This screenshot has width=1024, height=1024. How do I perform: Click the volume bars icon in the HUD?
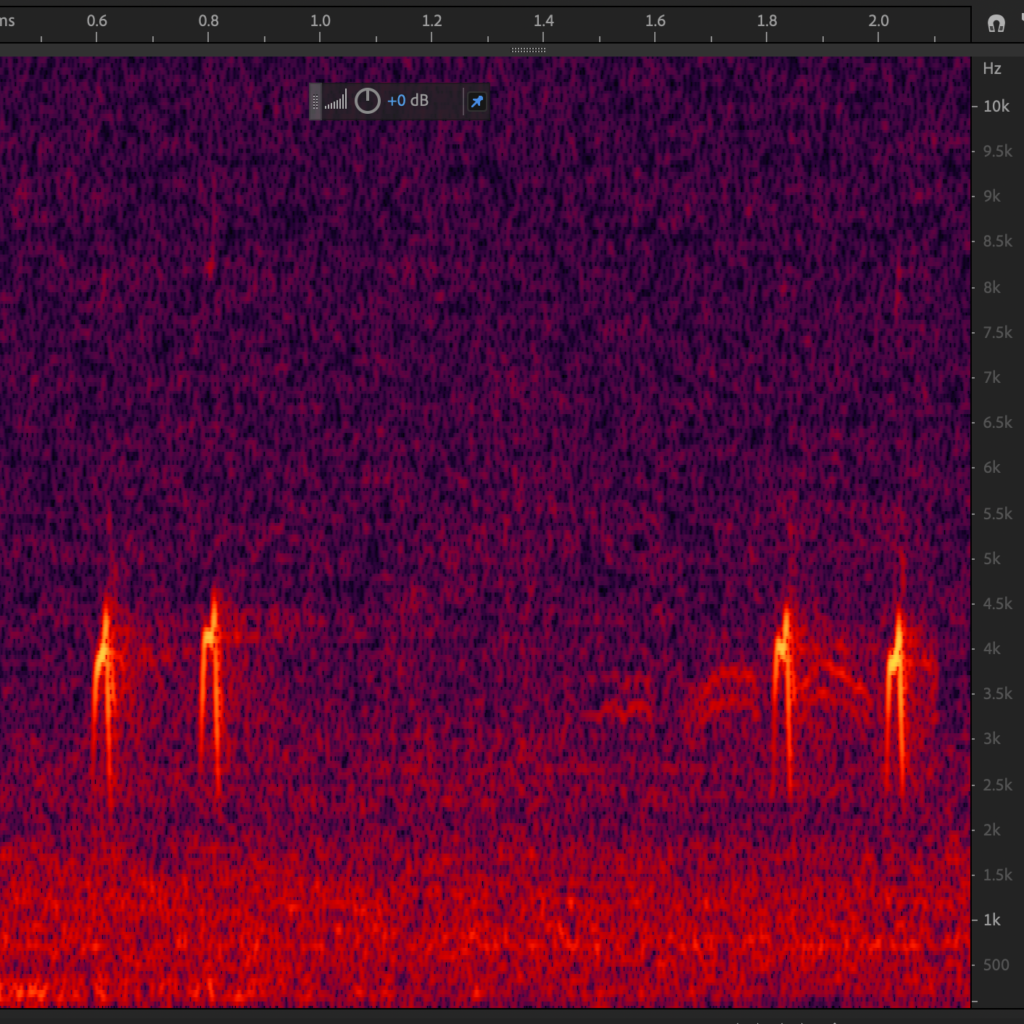(x=336, y=101)
